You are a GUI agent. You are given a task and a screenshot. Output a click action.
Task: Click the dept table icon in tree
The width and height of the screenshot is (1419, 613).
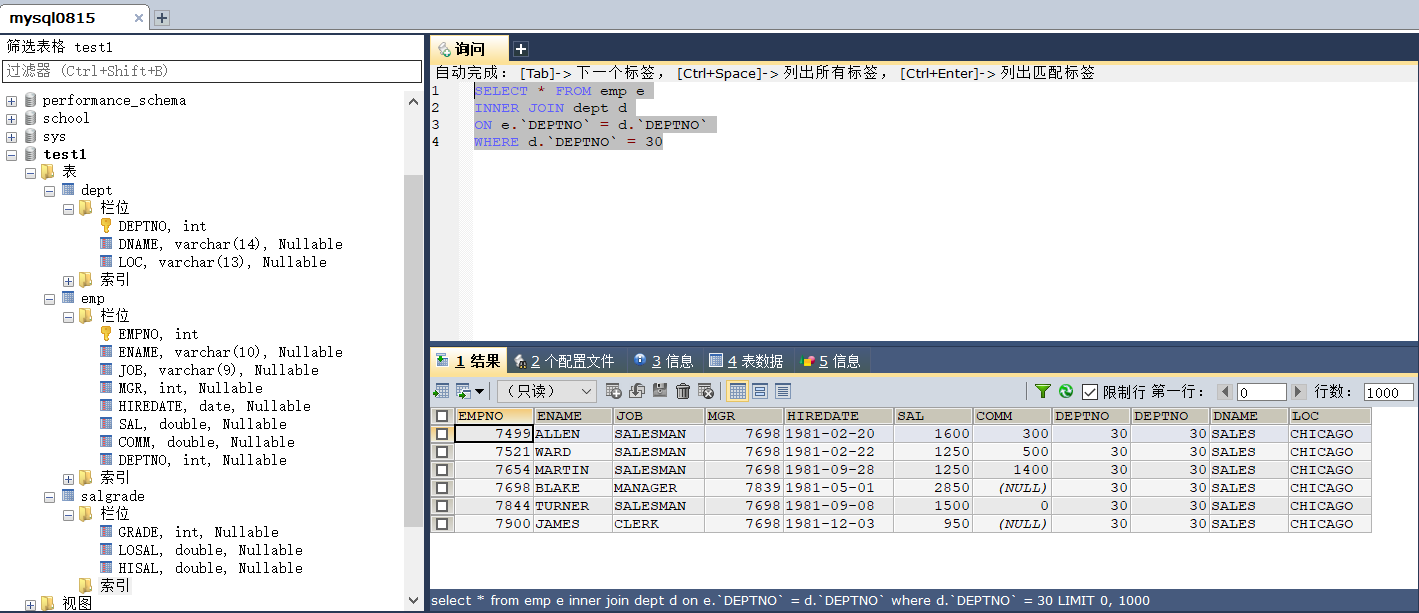pos(68,190)
